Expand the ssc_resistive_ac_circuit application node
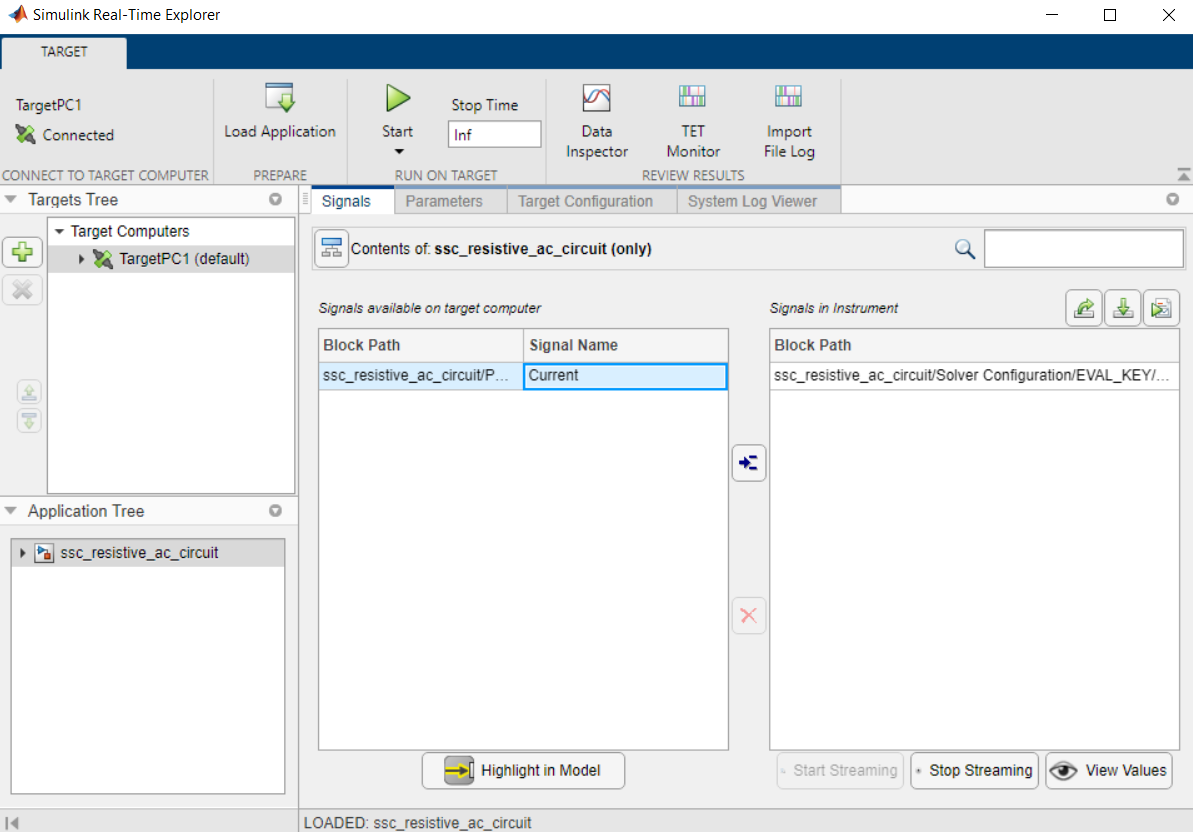The image size is (1193, 832). click(x=22, y=552)
